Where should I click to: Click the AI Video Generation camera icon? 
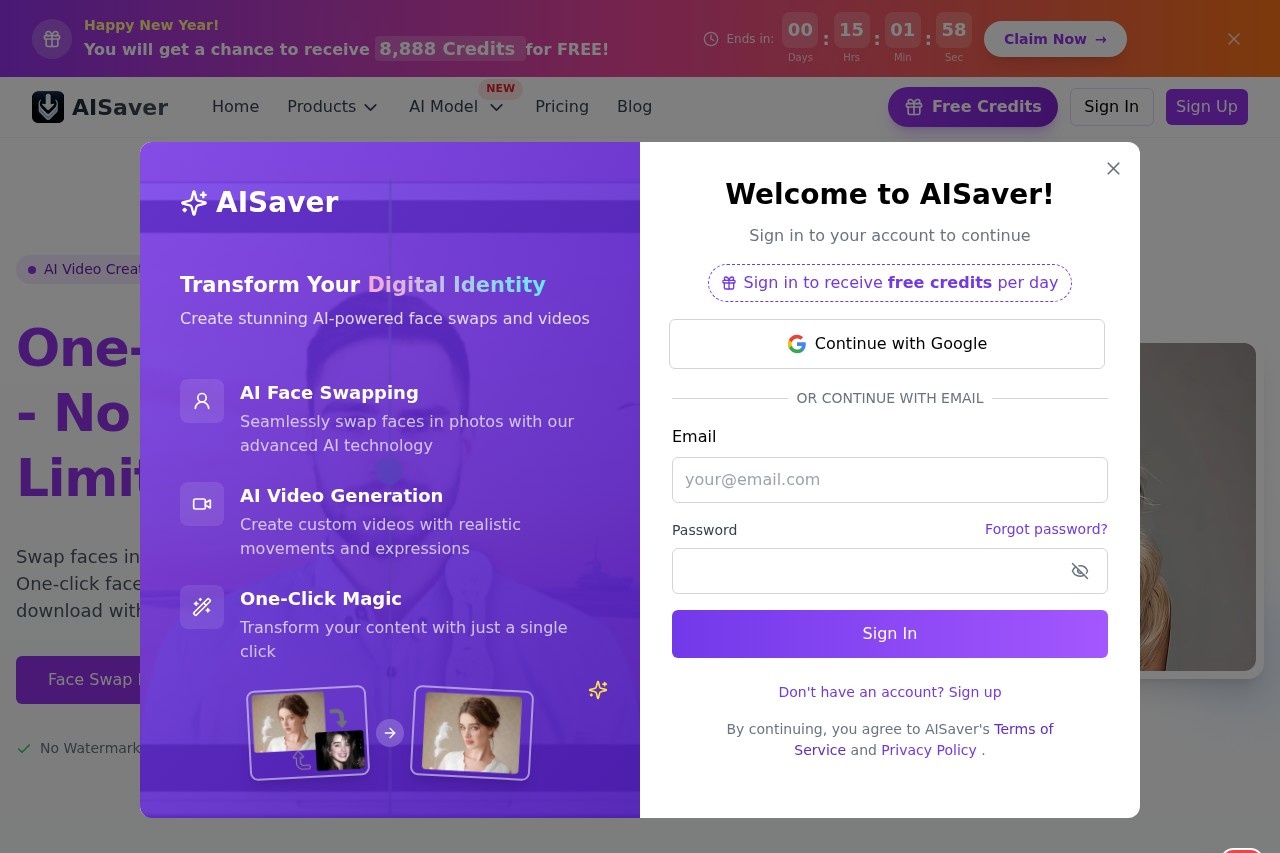tap(202, 504)
